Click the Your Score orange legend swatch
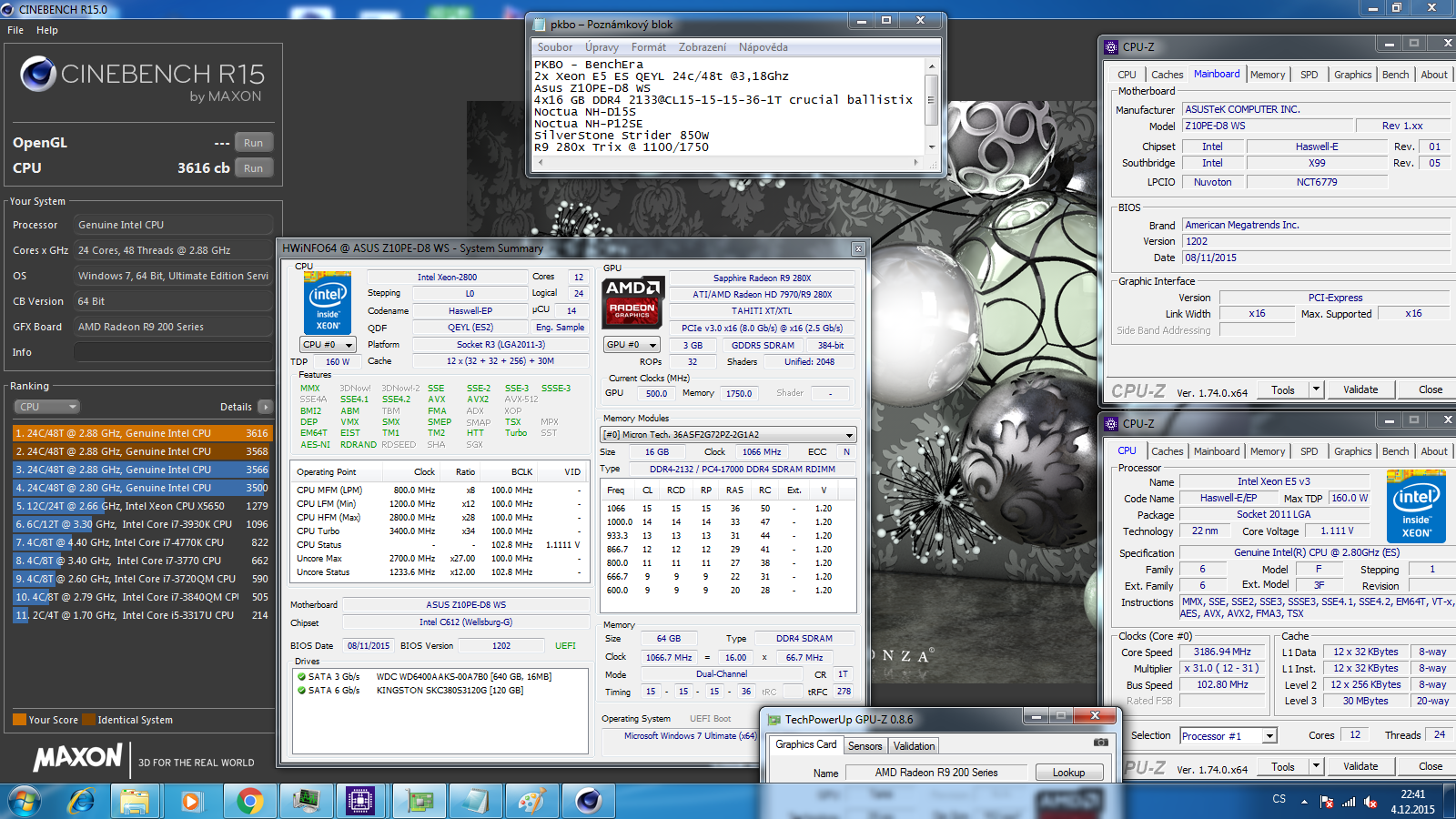The image size is (1456, 819). point(19,720)
